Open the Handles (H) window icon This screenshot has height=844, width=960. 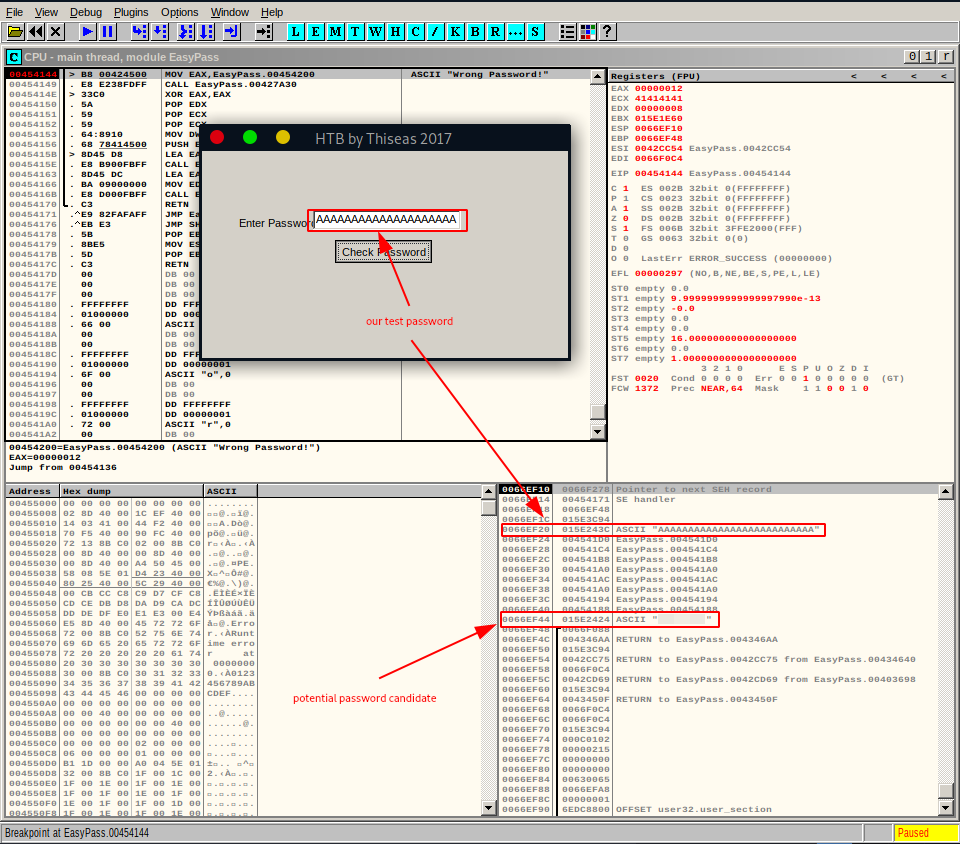click(395, 32)
